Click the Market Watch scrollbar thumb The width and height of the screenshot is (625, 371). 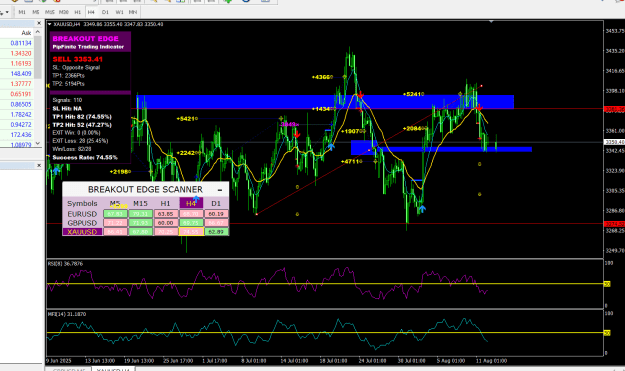coord(38,58)
